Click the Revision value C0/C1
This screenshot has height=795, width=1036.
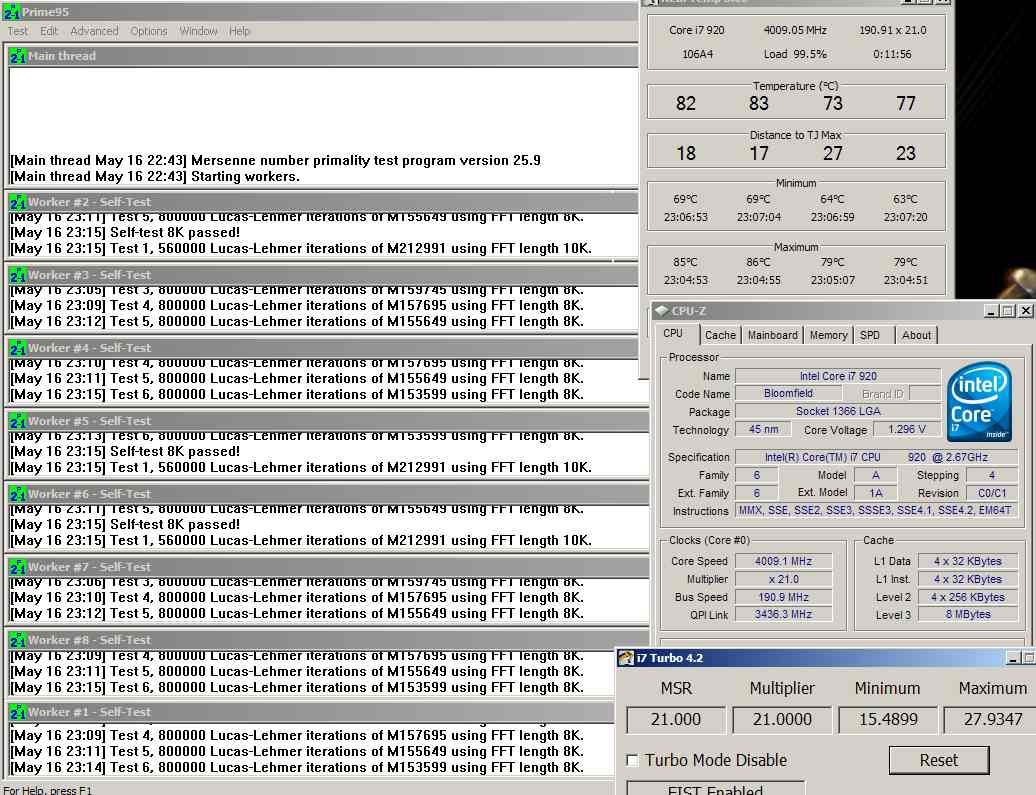click(x=992, y=493)
